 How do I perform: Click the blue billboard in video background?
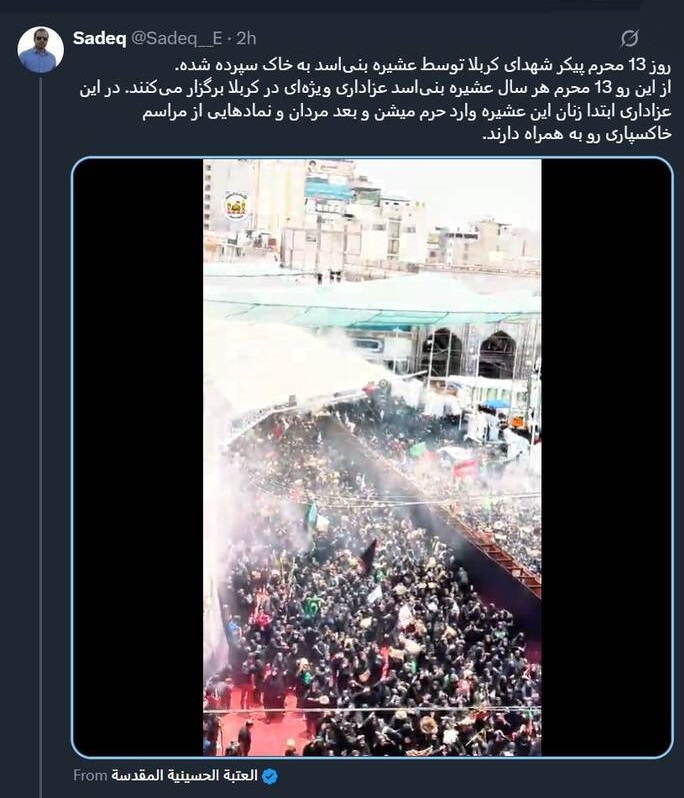pos(328,190)
